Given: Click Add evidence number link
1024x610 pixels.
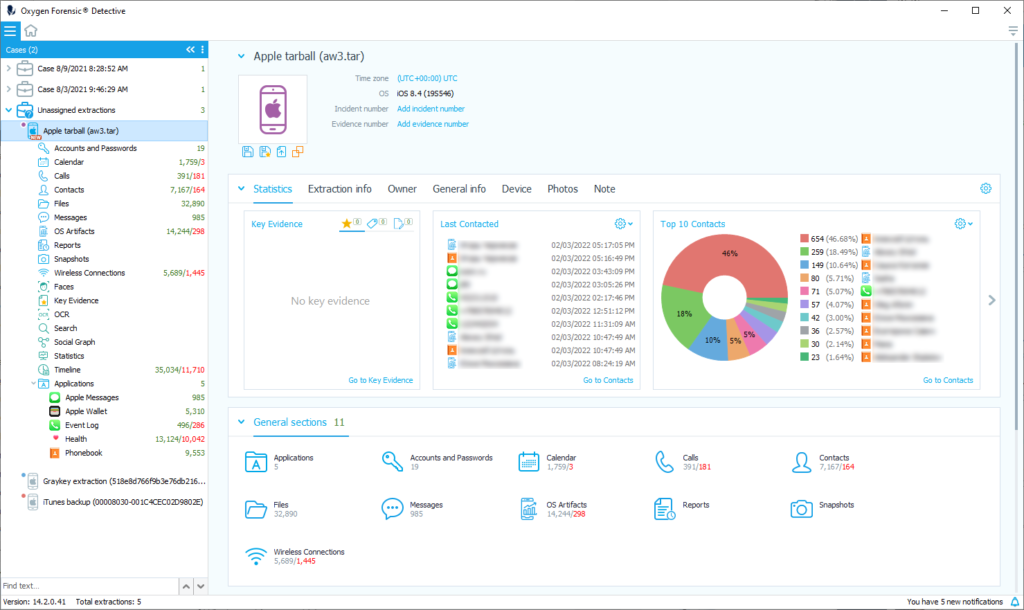Looking at the screenshot, I should point(432,124).
